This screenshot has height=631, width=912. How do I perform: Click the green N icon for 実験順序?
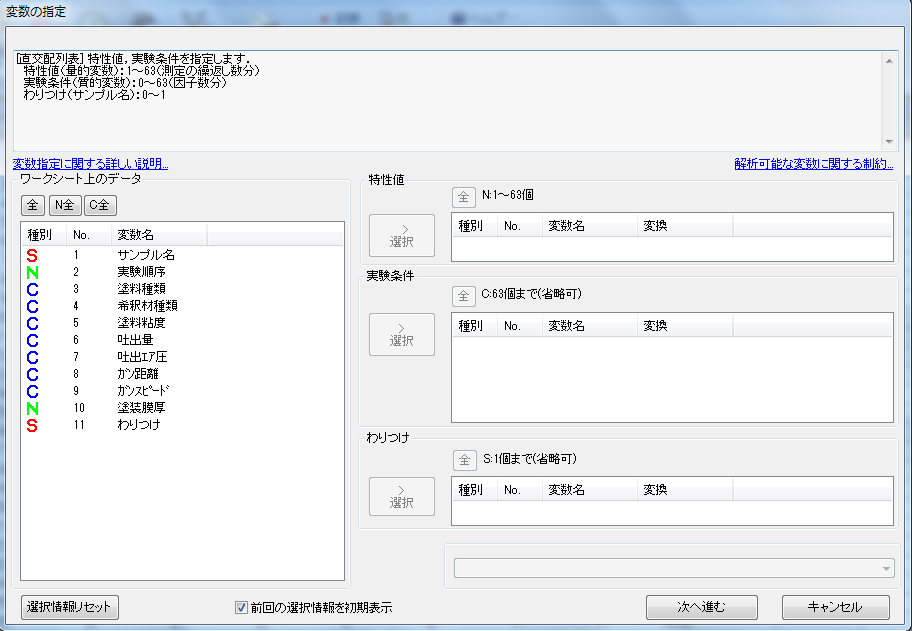32,272
